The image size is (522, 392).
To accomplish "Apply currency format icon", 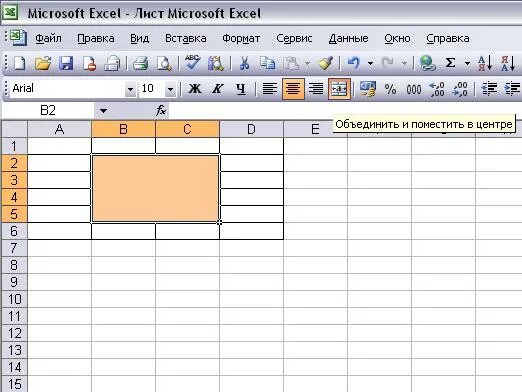I will (367, 89).
